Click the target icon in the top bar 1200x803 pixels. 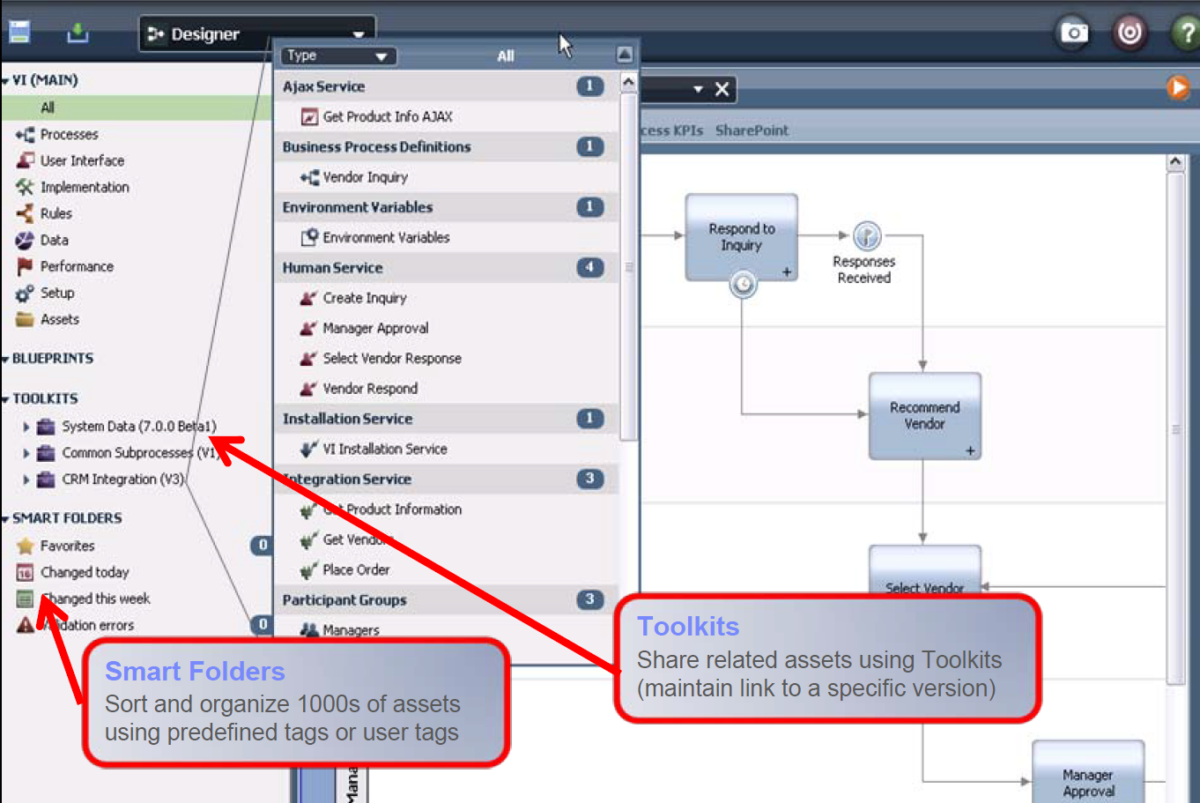(1129, 32)
